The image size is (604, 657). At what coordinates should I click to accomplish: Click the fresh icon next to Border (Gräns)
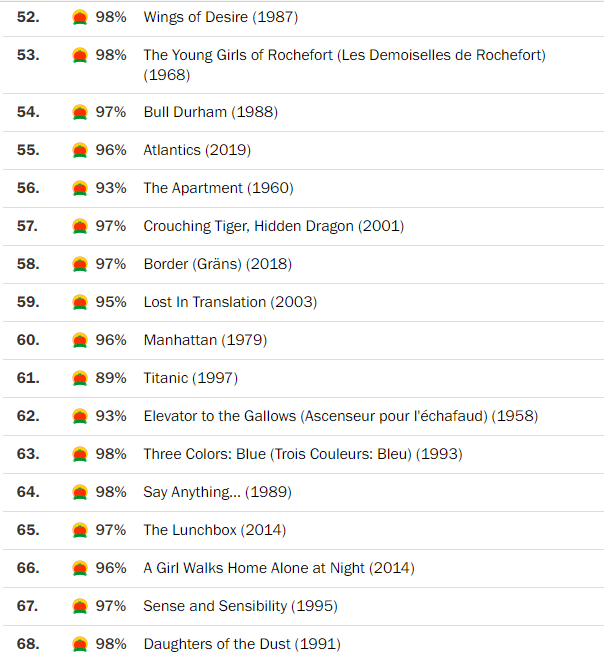click(x=80, y=265)
